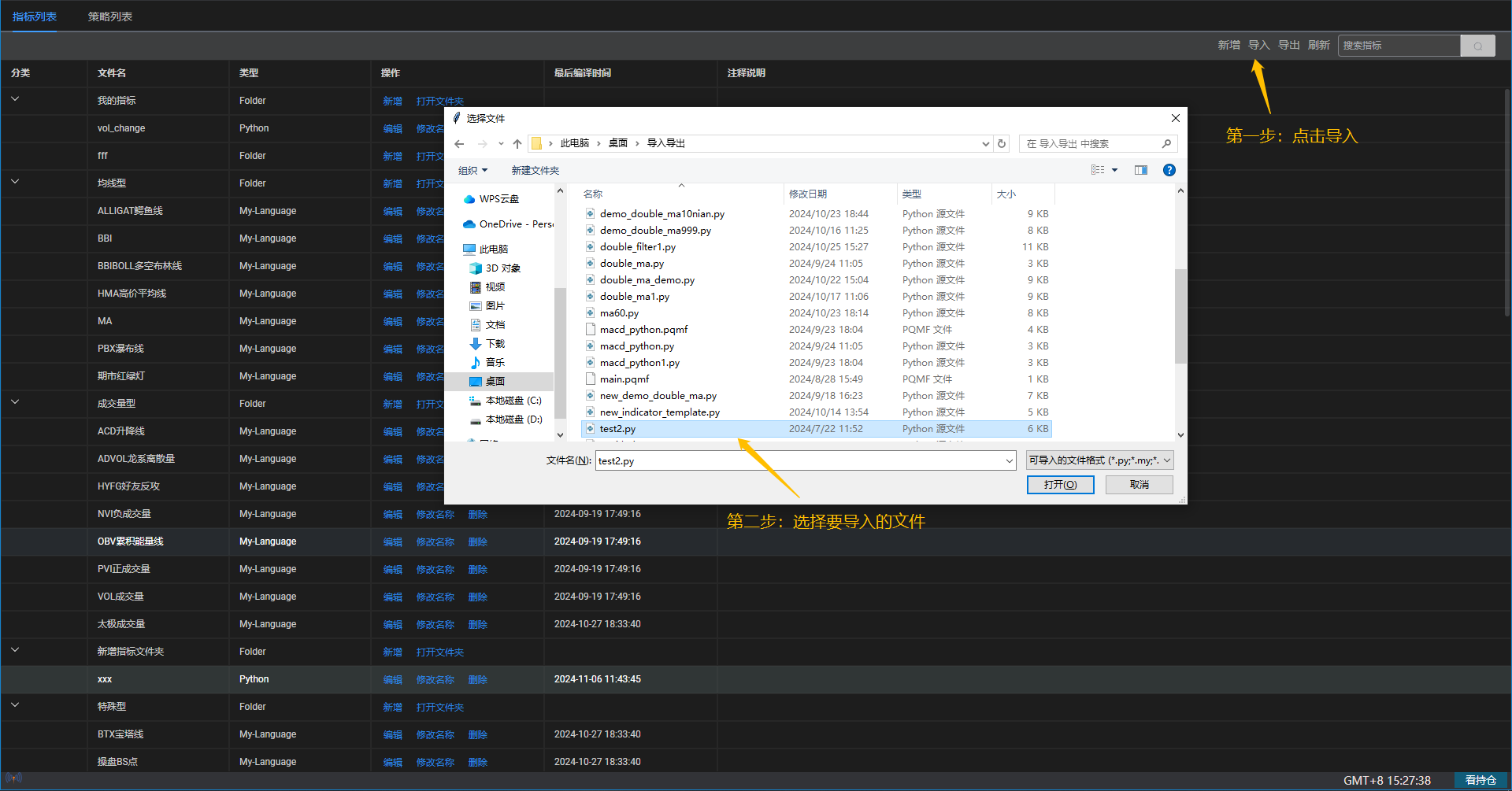Viewport: 1512px width, 791px height.
Task: Click 刷新 in the top toolbar
Action: point(1318,46)
